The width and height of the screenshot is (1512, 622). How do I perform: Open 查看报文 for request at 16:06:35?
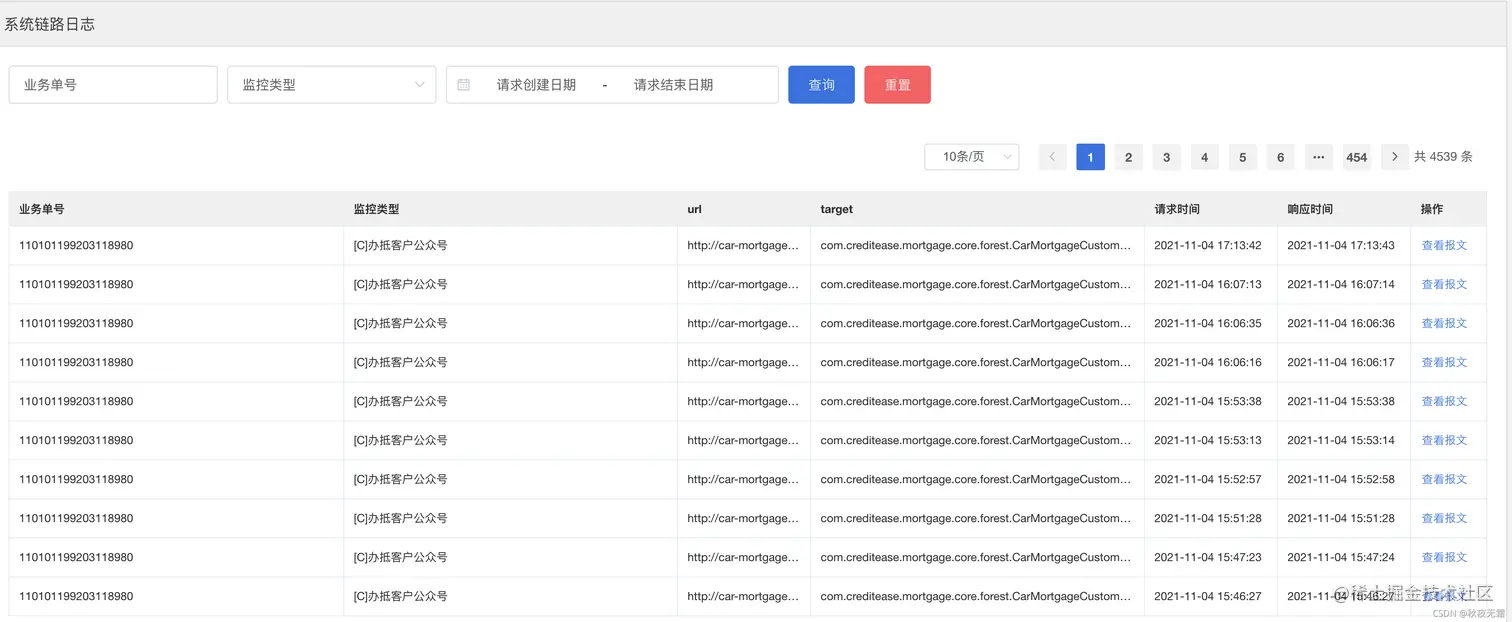point(1444,323)
